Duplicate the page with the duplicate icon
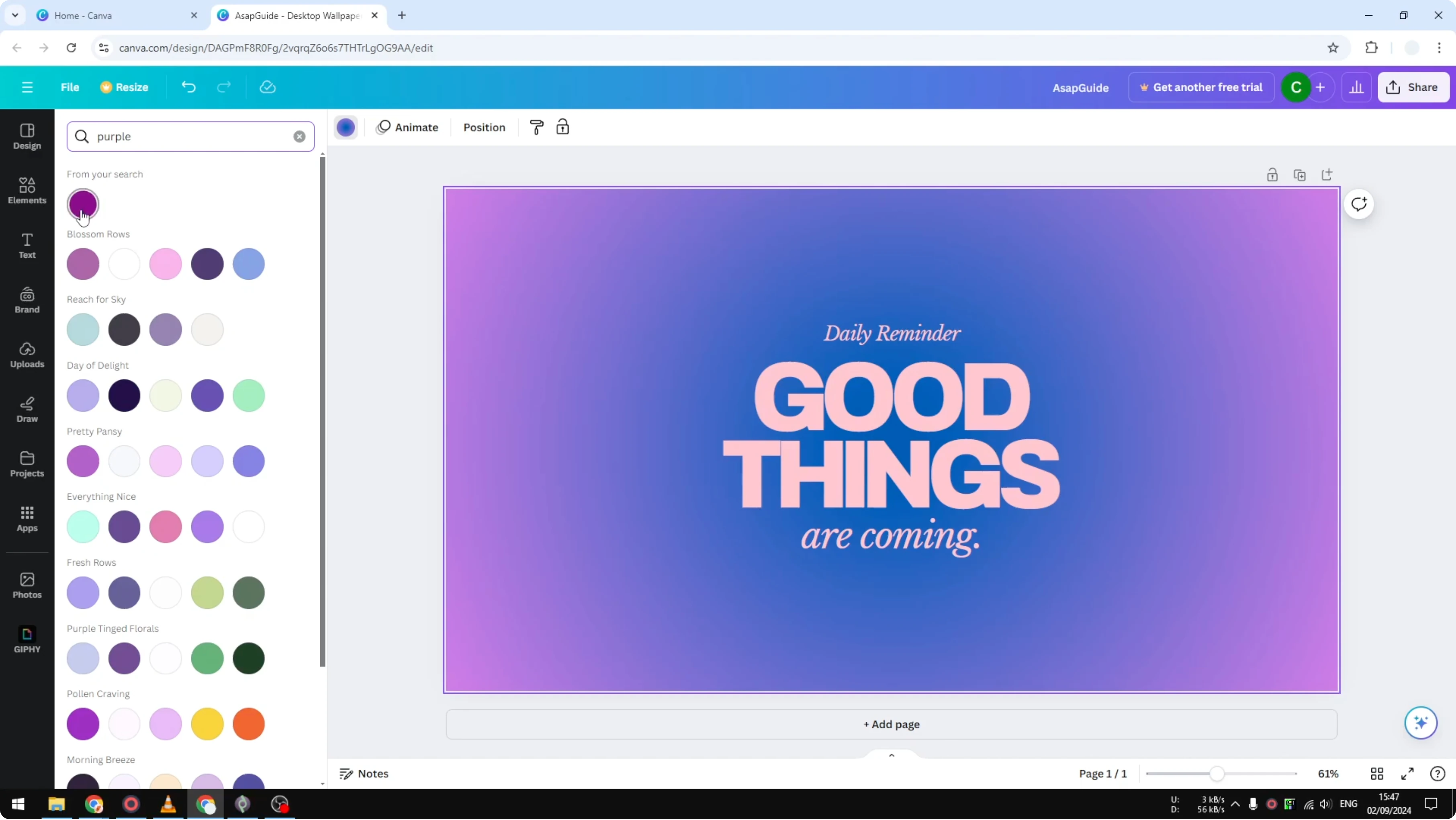The image size is (1456, 820). click(1299, 175)
